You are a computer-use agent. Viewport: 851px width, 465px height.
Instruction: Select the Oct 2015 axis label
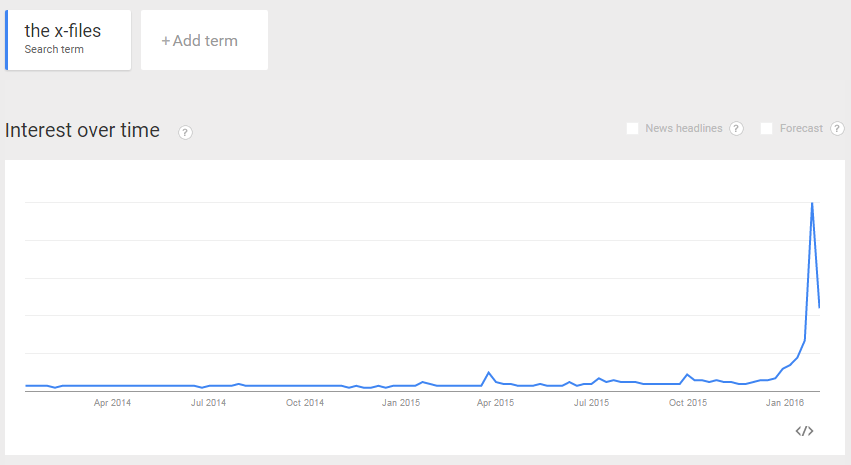tap(688, 403)
